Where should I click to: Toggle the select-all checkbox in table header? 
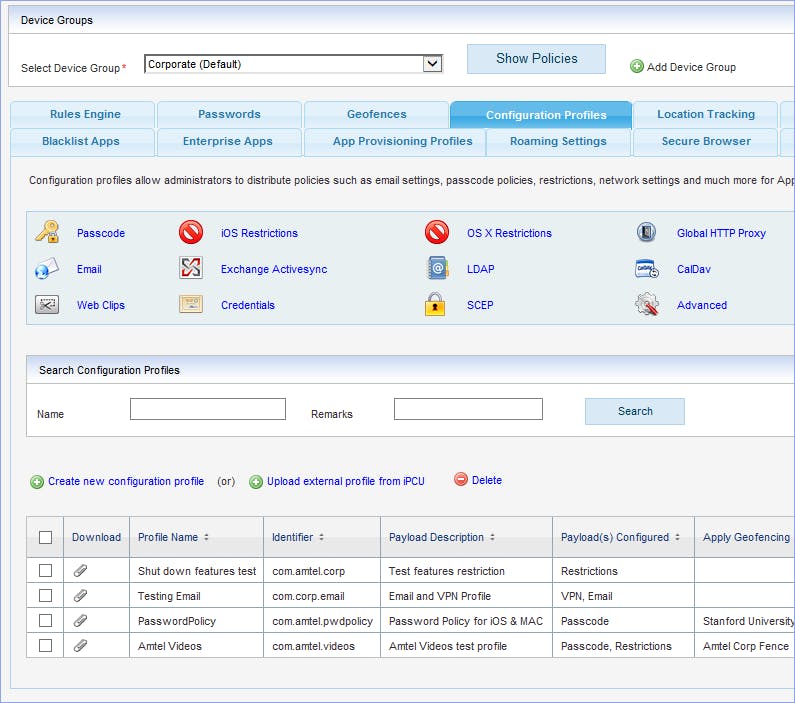[45, 537]
